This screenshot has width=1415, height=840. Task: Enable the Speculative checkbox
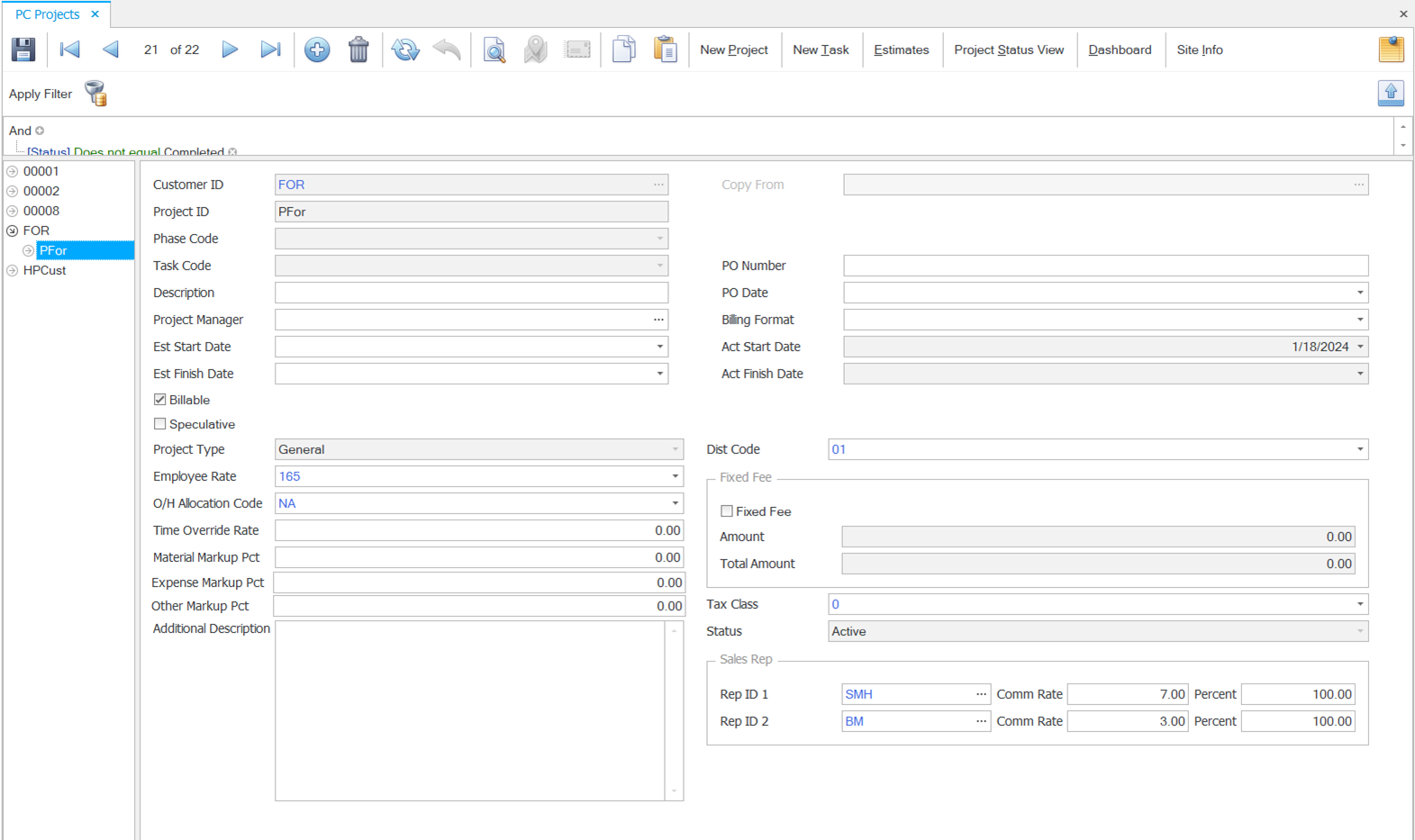tap(160, 424)
